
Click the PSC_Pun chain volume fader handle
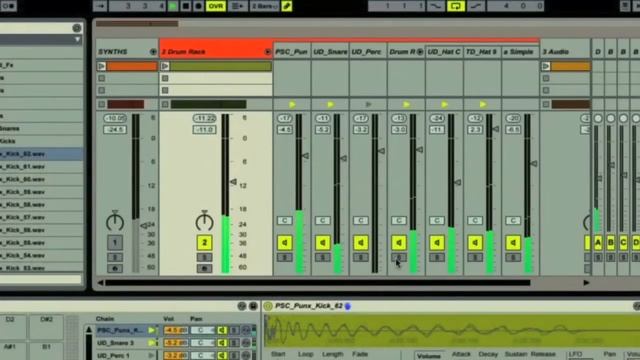point(305,156)
